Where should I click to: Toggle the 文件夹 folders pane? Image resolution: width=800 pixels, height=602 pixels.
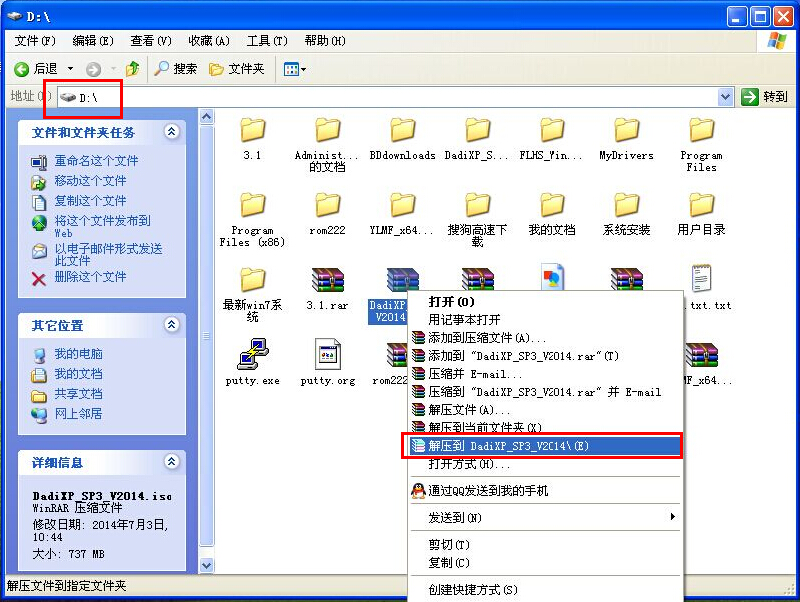(237, 69)
